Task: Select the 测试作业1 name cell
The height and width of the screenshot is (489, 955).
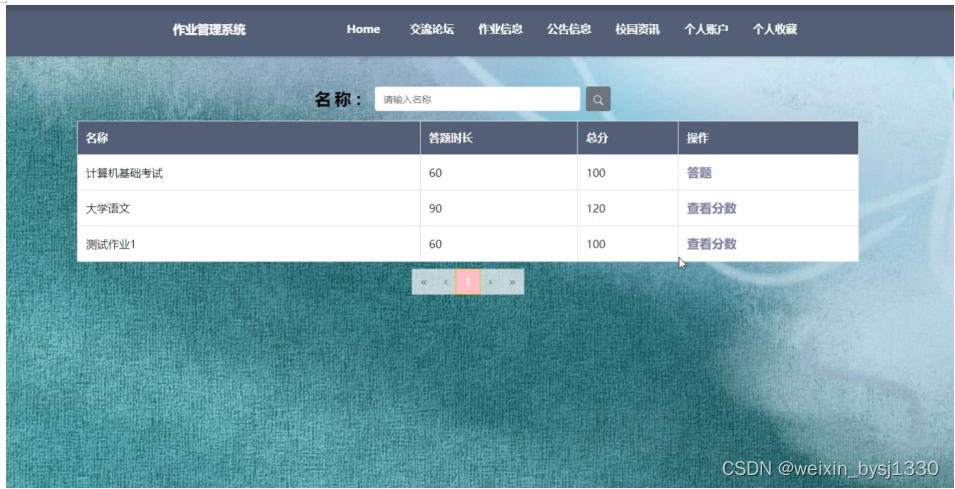Action: [248, 244]
